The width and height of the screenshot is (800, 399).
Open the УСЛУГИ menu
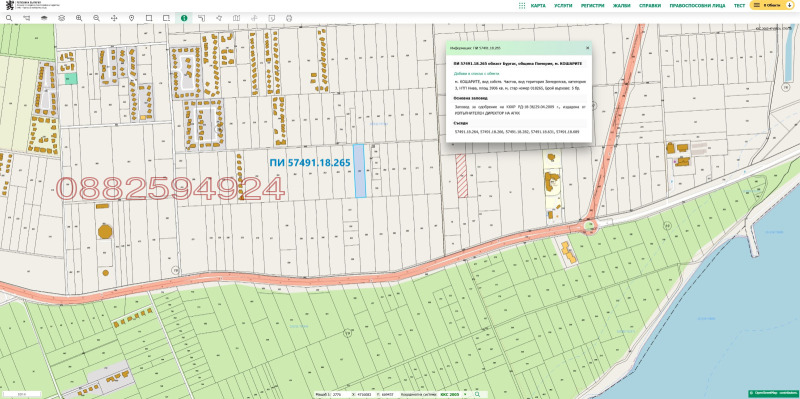563,6
